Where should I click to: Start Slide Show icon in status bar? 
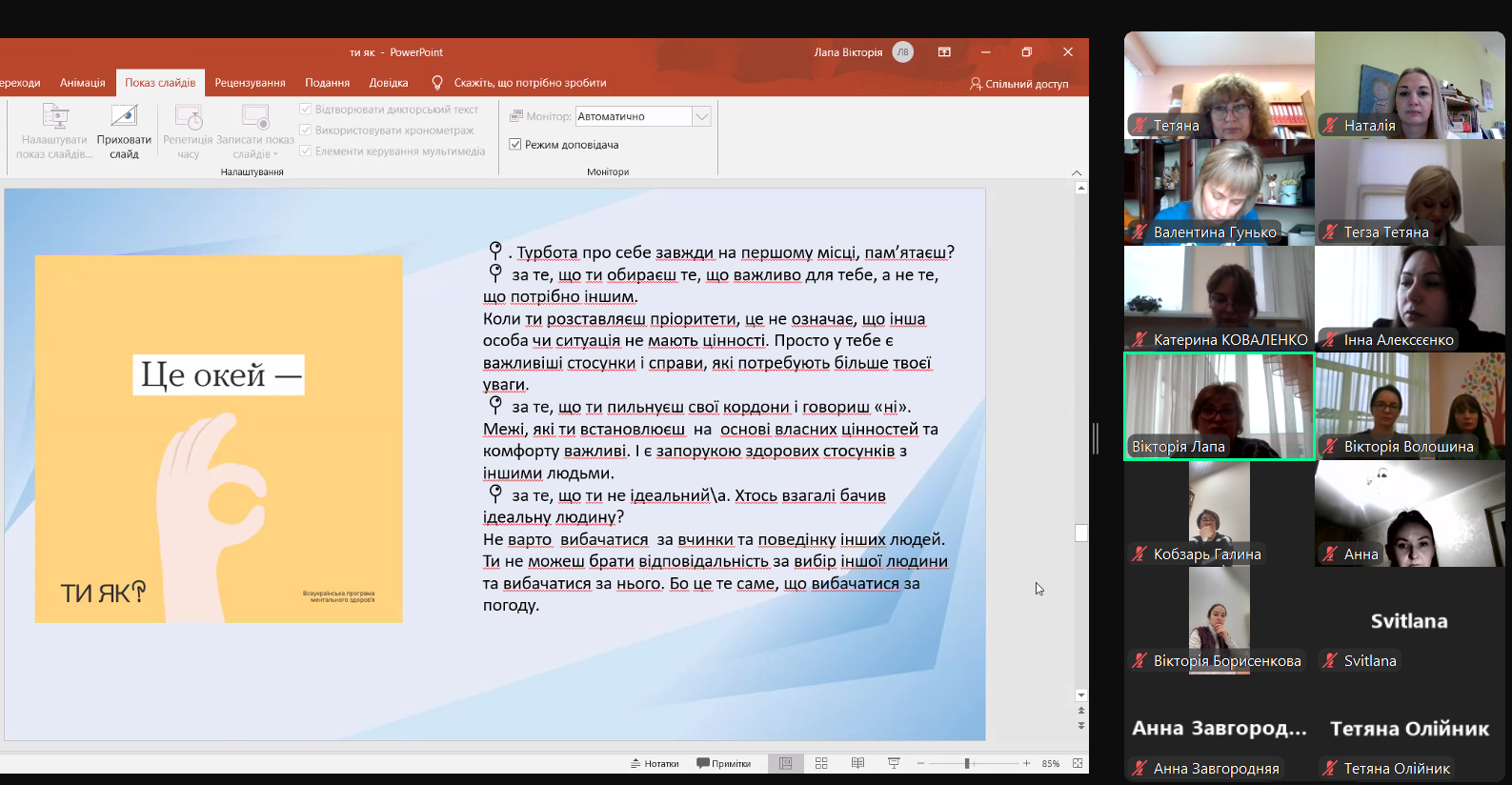point(894,763)
